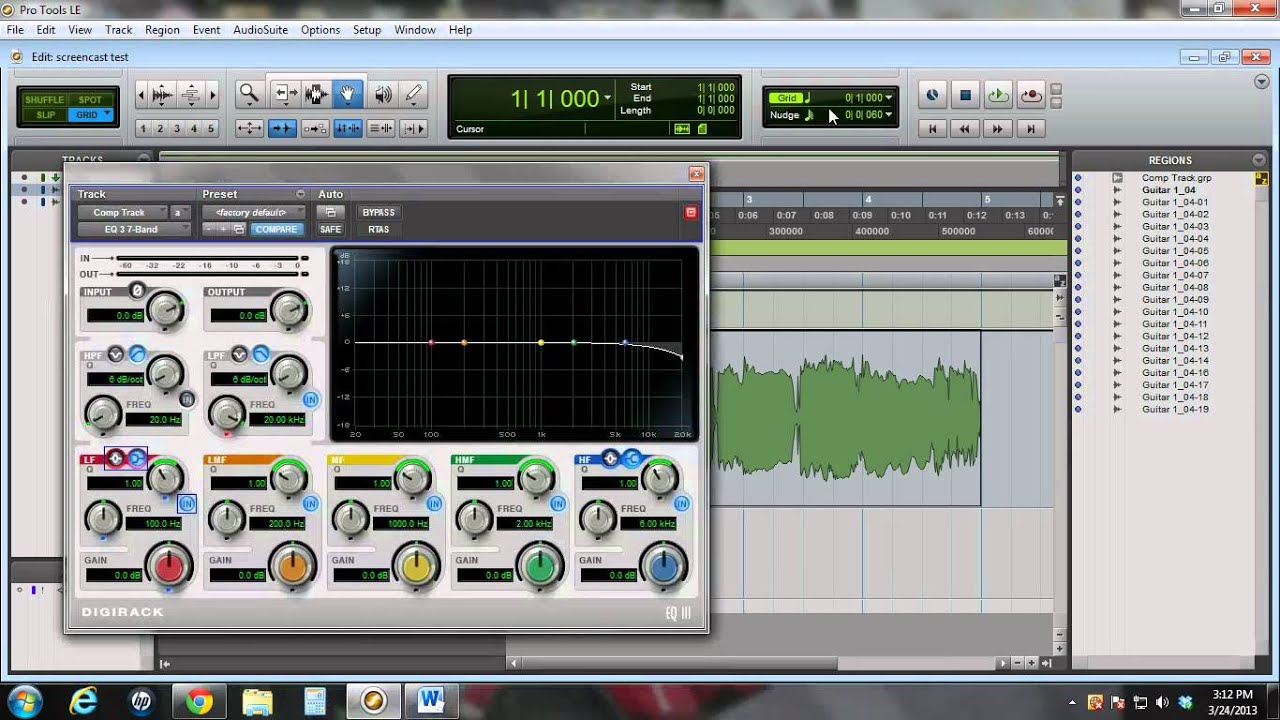This screenshot has height=720, width=1280.
Task: Open the insert position 'a' dropdown
Action: (x=180, y=212)
